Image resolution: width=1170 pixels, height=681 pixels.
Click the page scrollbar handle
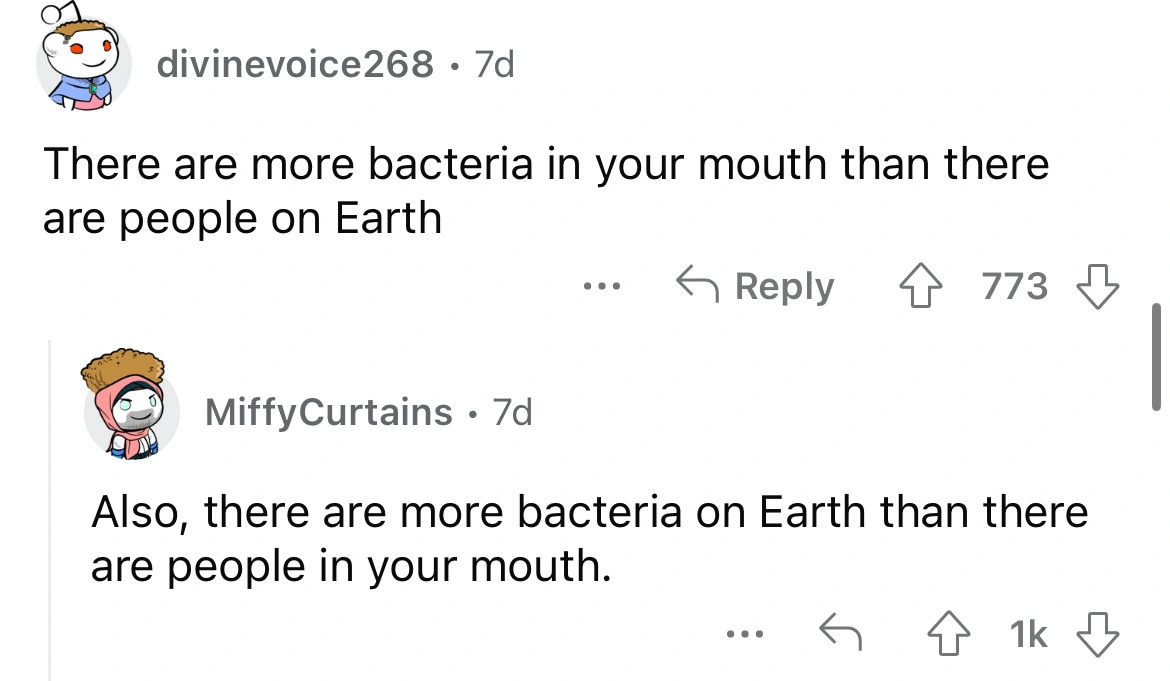point(1156,356)
